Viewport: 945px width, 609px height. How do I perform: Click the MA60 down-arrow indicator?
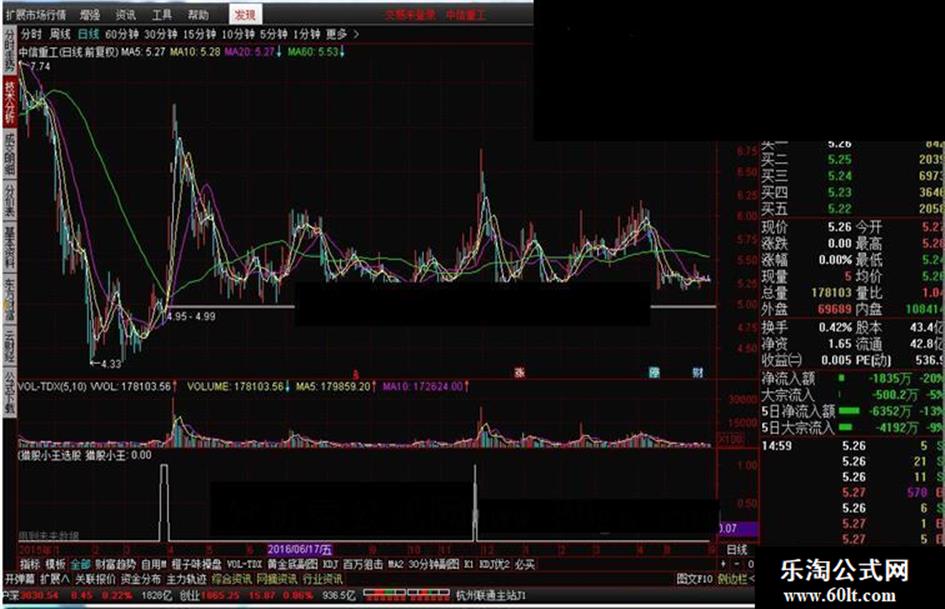pos(342,52)
